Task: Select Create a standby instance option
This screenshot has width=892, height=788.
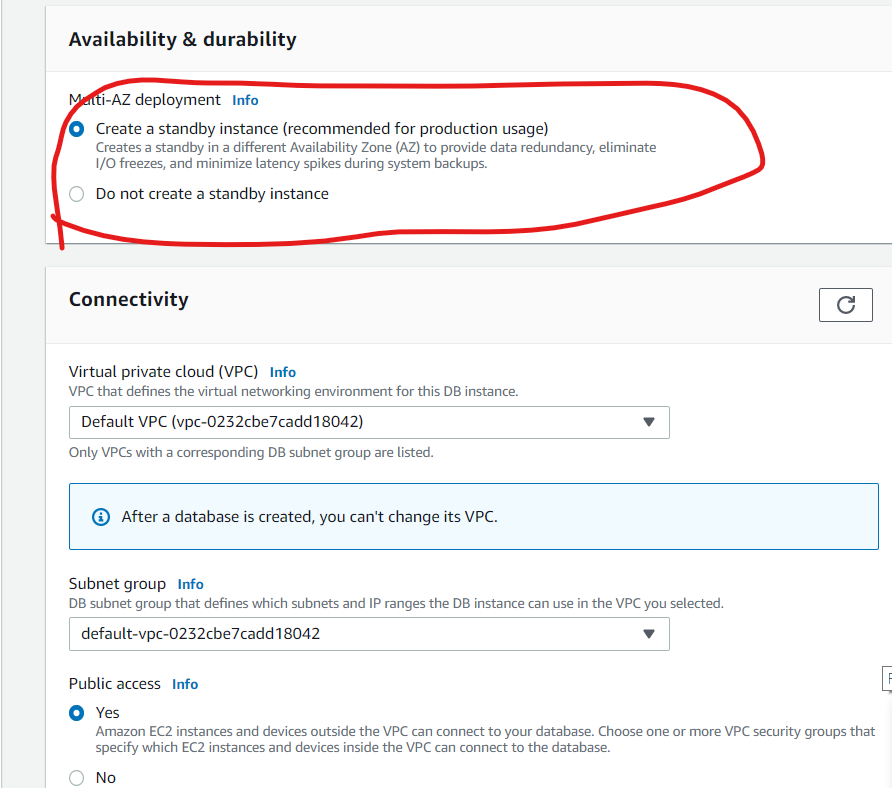Action: pyautogui.click(x=76, y=129)
